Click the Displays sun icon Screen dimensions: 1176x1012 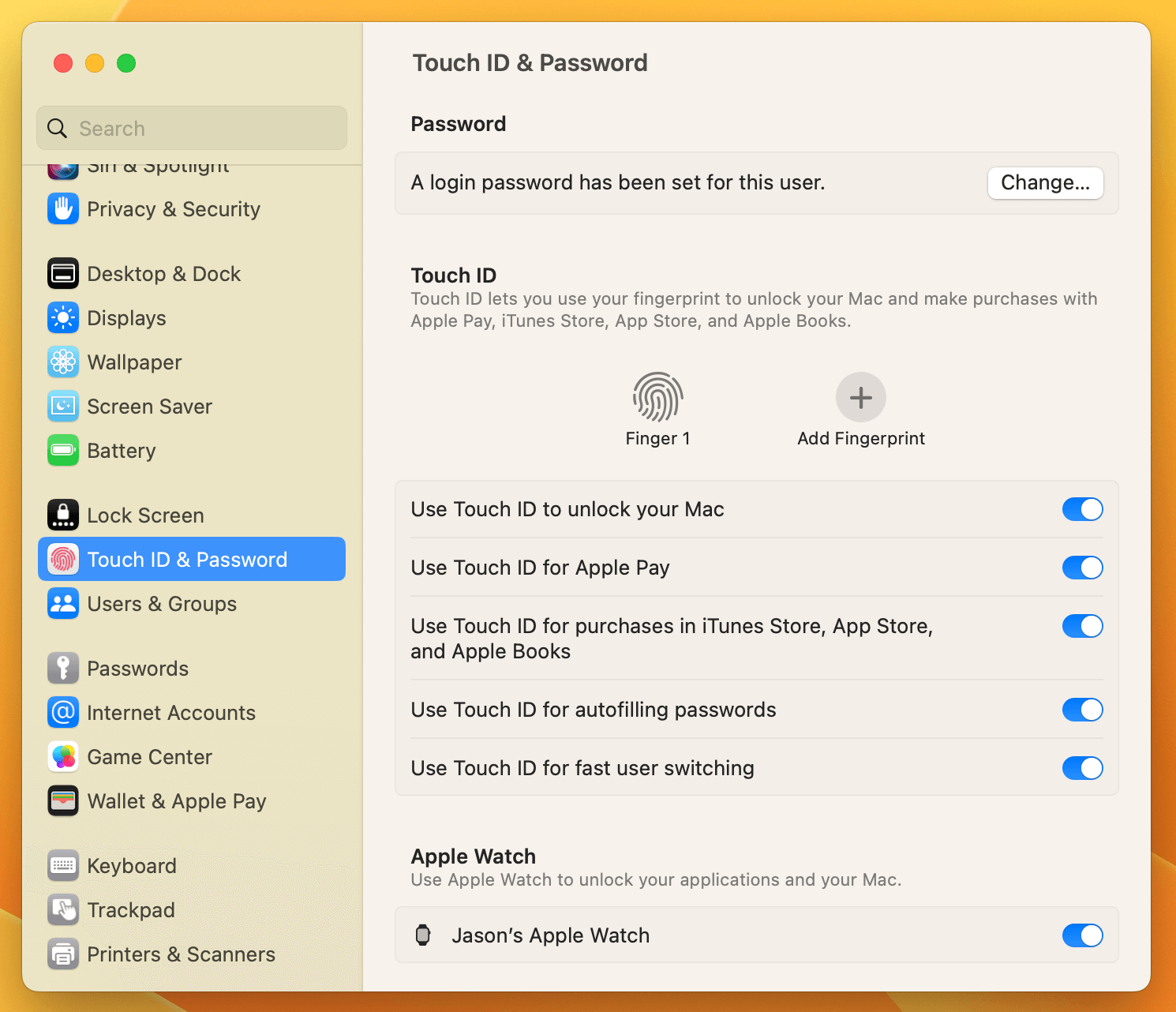point(63,318)
